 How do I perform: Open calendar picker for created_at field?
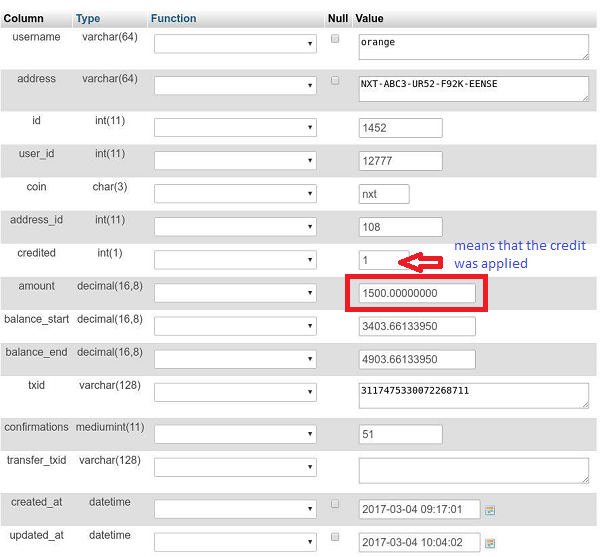point(490,510)
